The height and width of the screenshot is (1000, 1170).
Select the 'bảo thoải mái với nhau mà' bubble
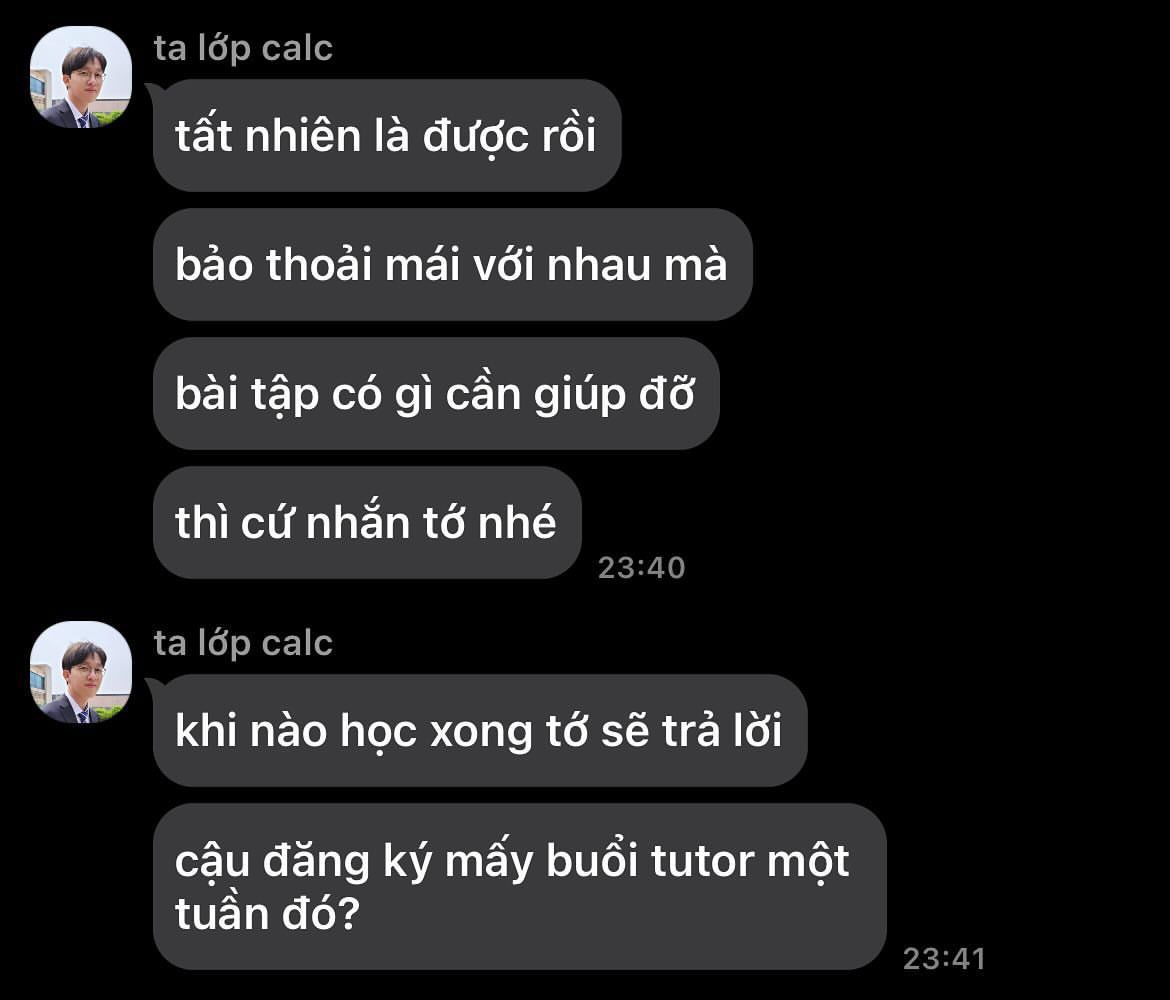pos(453,265)
